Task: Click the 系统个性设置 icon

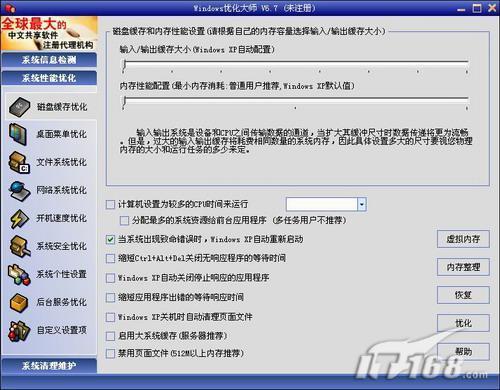Action: pyautogui.click(x=19, y=275)
